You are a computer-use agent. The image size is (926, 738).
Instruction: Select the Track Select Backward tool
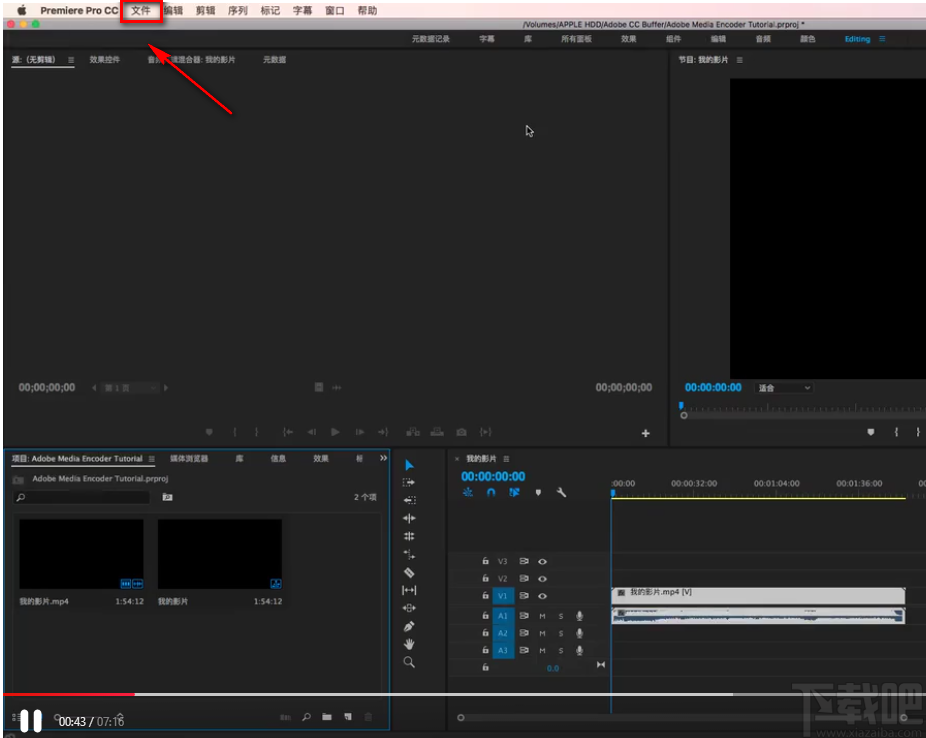click(x=409, y=500)
